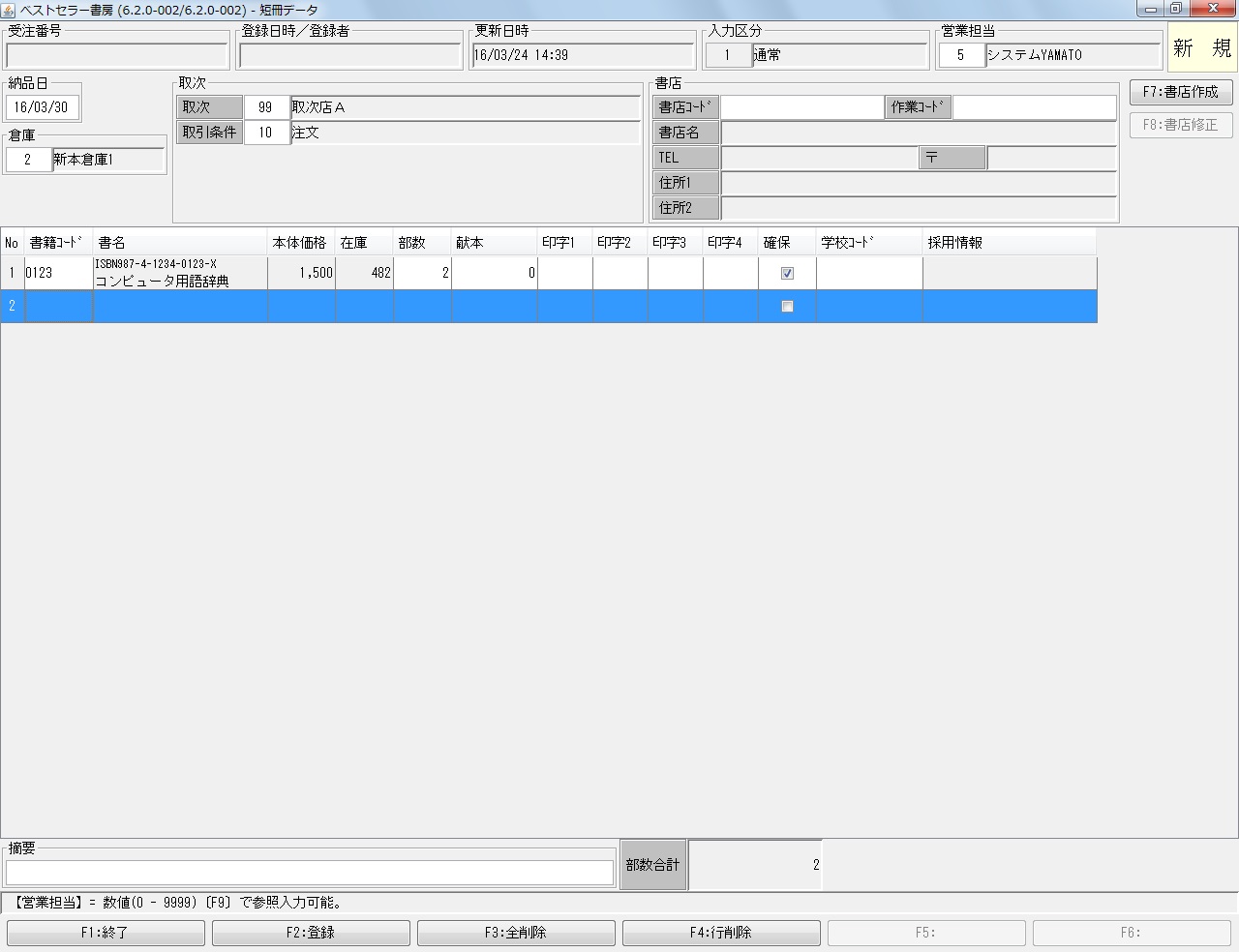Click the 摘要 remarks text field
The width and height of the screenshot is (1239, 952).
[x=310, y=872]
